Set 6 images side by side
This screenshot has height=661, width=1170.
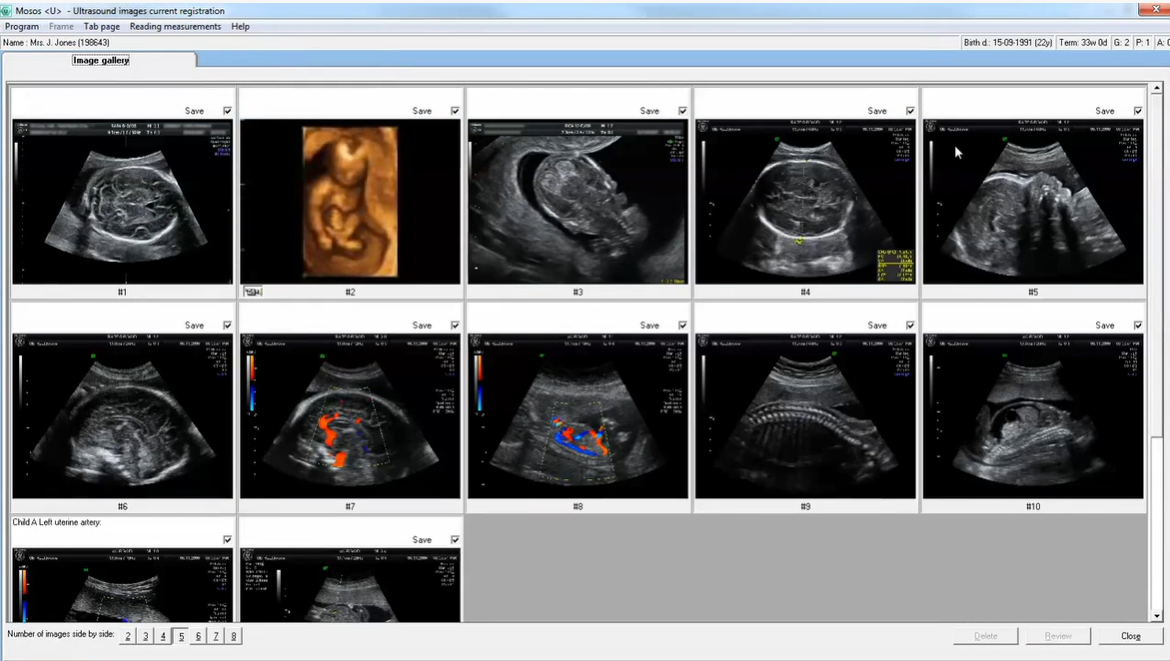(x=198, y=636)
